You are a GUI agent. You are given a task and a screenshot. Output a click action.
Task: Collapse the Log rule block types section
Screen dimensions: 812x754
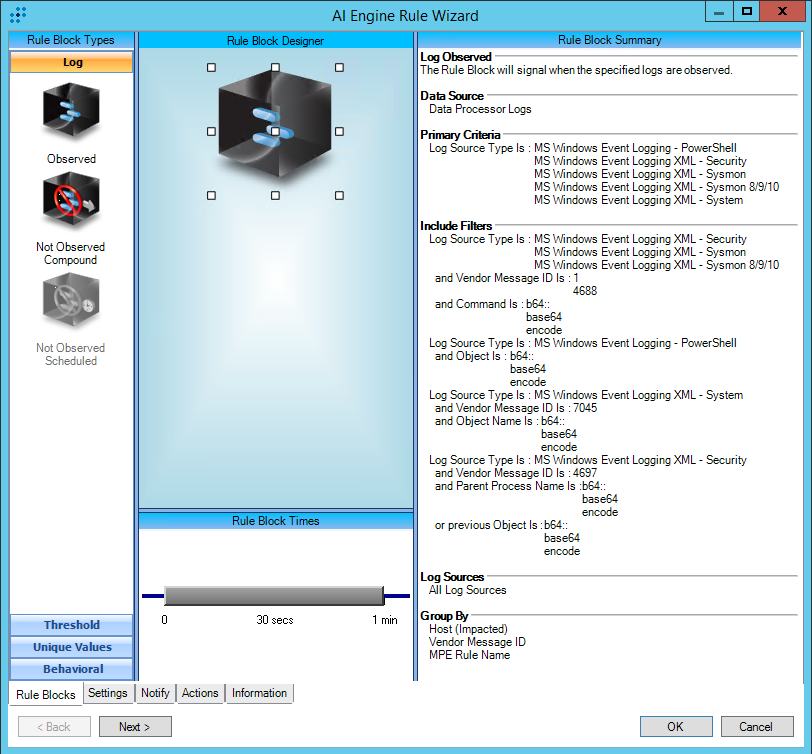(71, 62)
